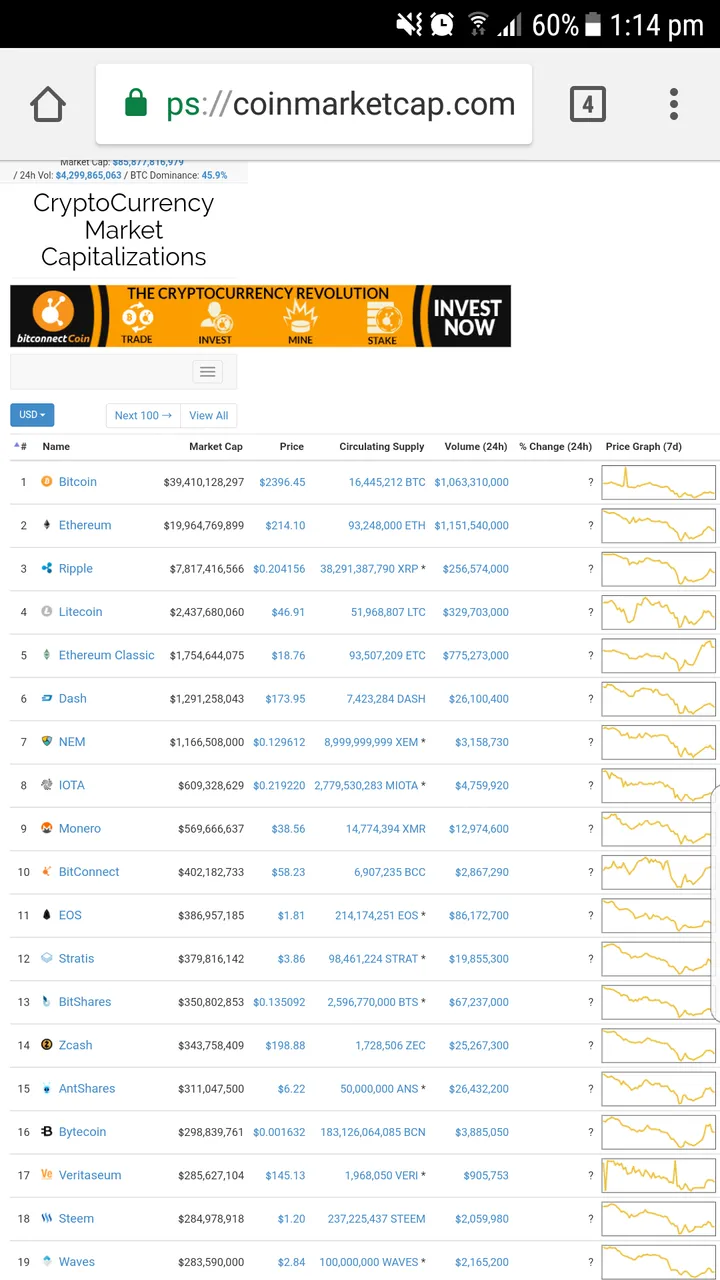
Task: Click the EOS coin icon
Action: pos(46,915)
